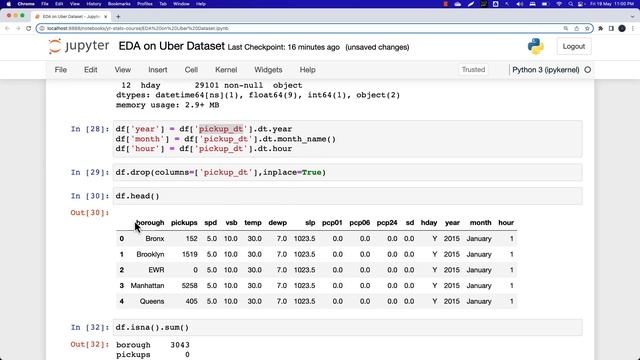Expand the tab search chevron
This screenshot has height=360, width=640.
click(x=633, y=17)
